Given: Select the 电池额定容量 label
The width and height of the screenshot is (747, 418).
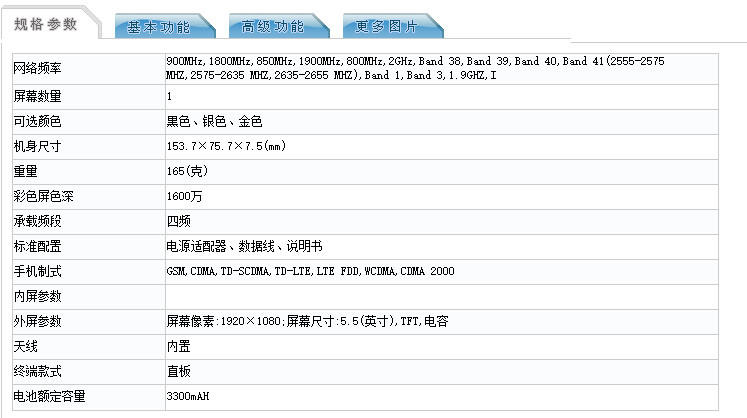Looking at the screenshot, I should pos(50,396).
